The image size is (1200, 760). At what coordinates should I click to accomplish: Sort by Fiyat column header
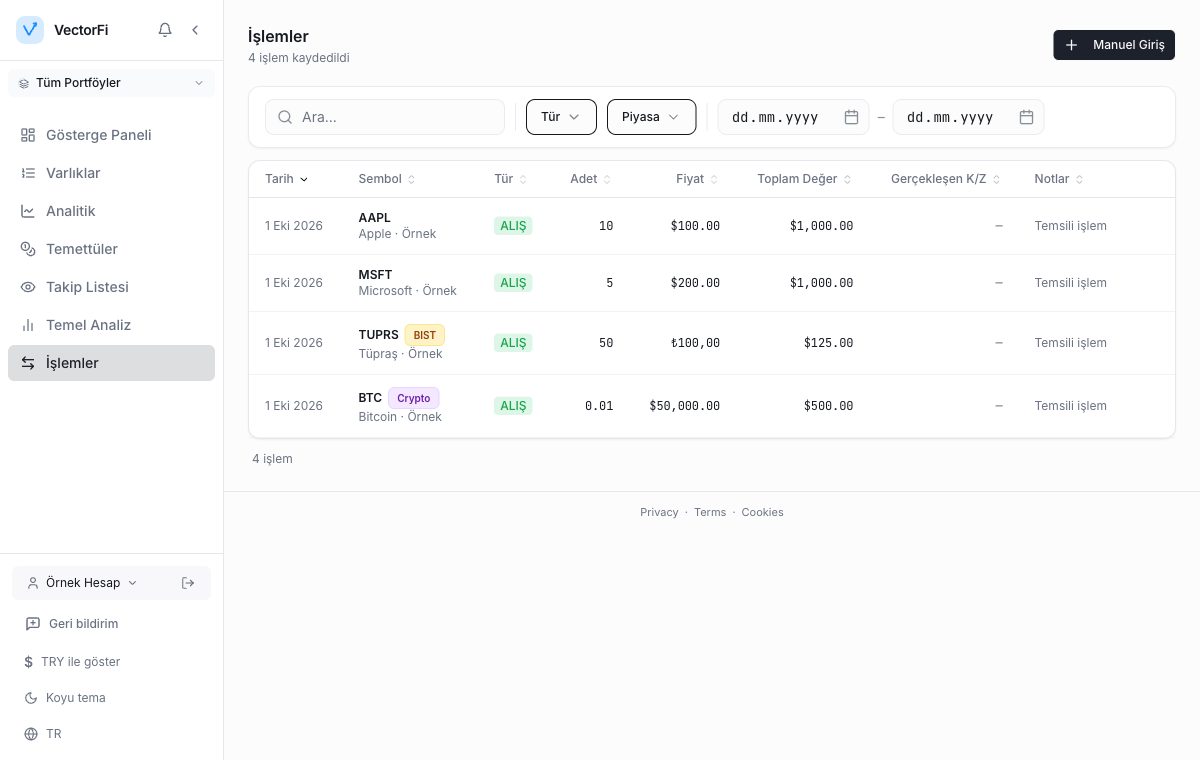coord(698,179)
